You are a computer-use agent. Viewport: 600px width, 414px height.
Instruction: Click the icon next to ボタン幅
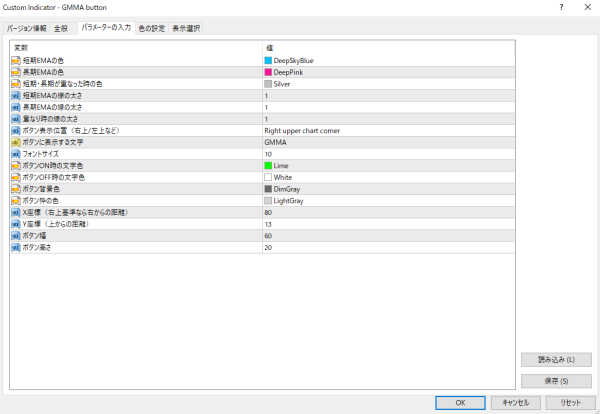click(x=16, y=235)
